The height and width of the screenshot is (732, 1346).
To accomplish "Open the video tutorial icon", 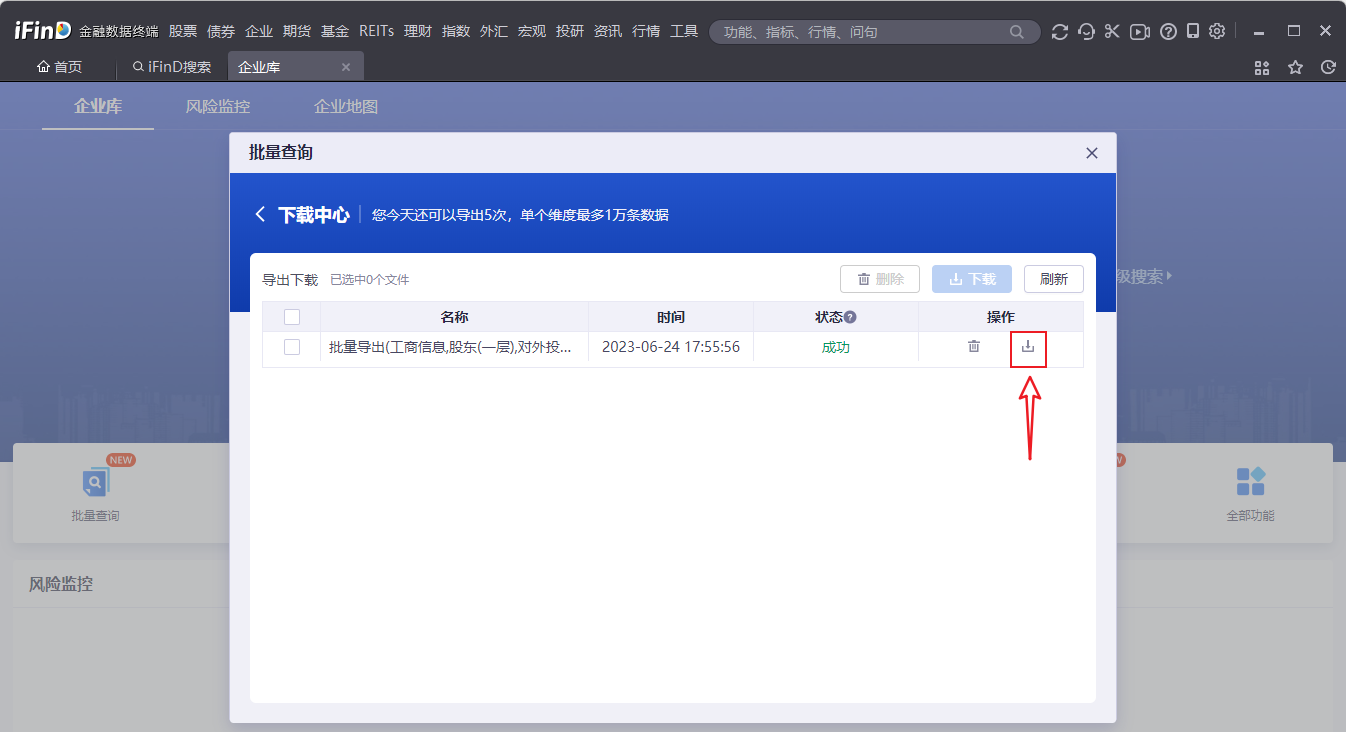I will coord(1139,32).
